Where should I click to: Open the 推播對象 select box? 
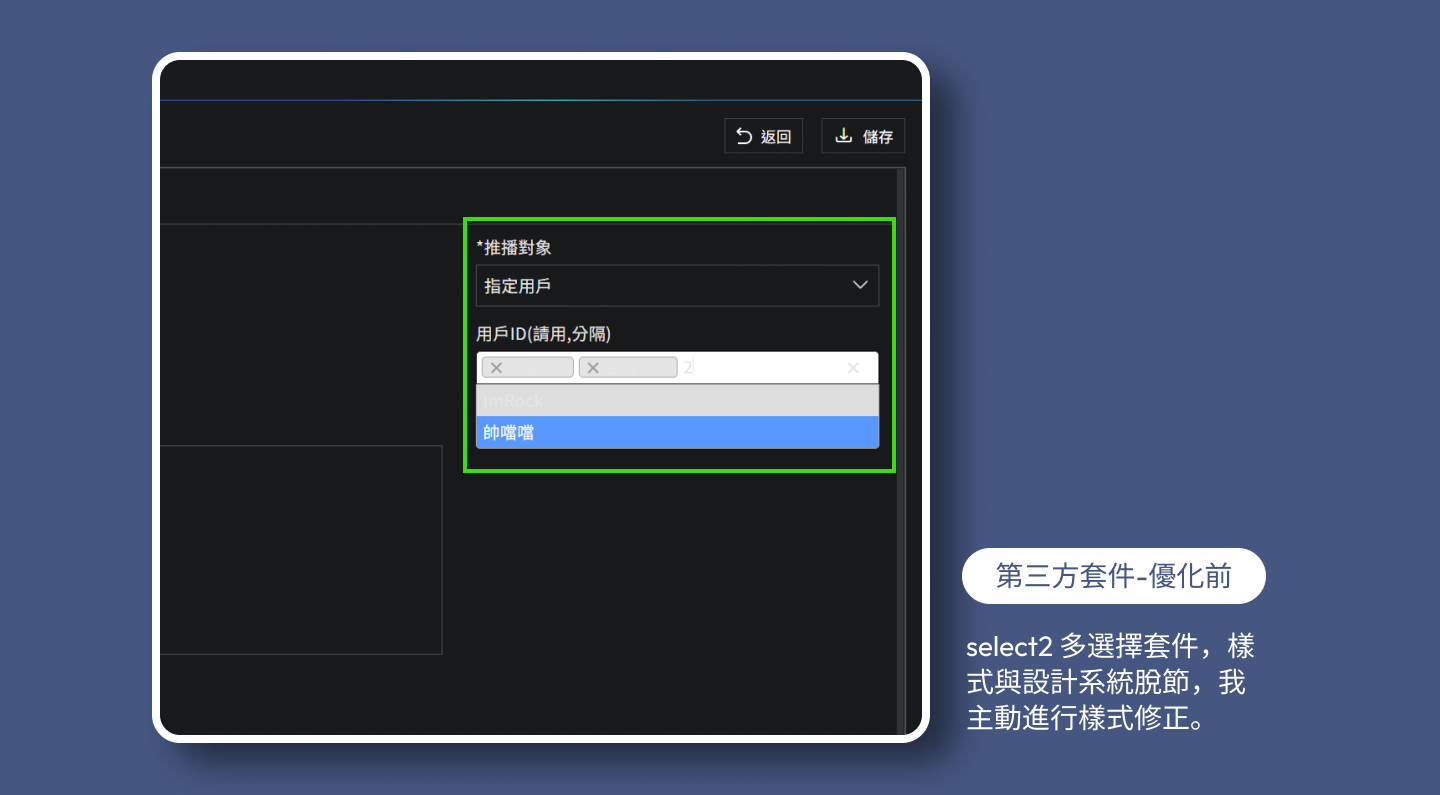(x=660, y=286)
